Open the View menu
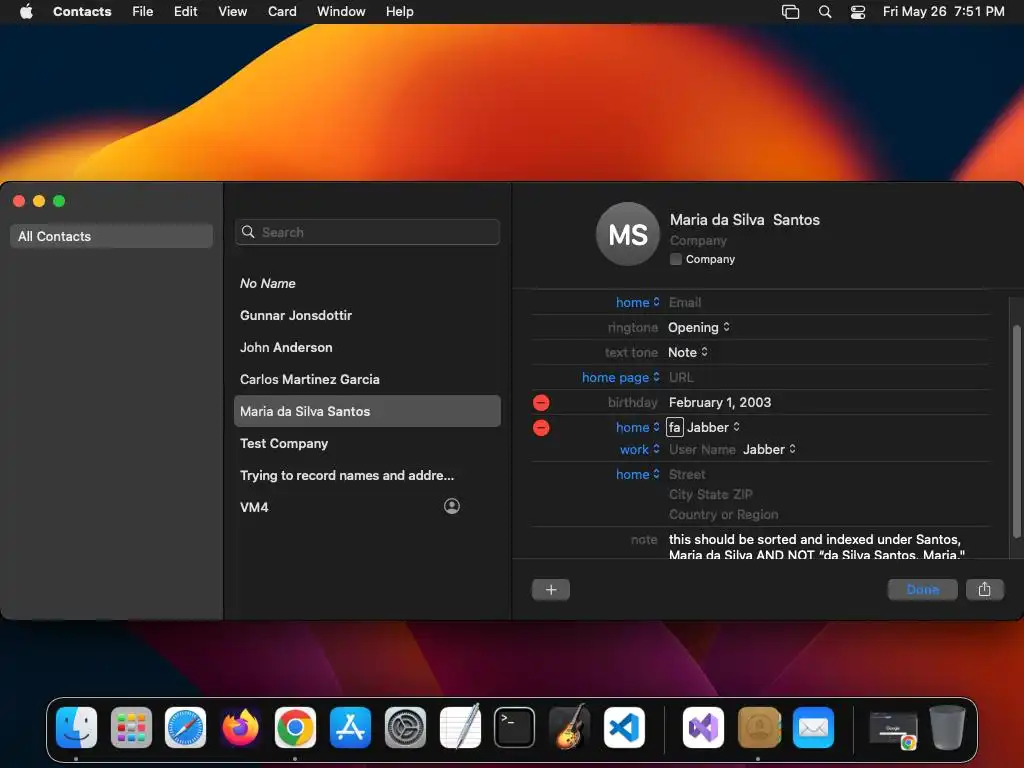This screenshot has width=1024, height=768. coord(232,12)
